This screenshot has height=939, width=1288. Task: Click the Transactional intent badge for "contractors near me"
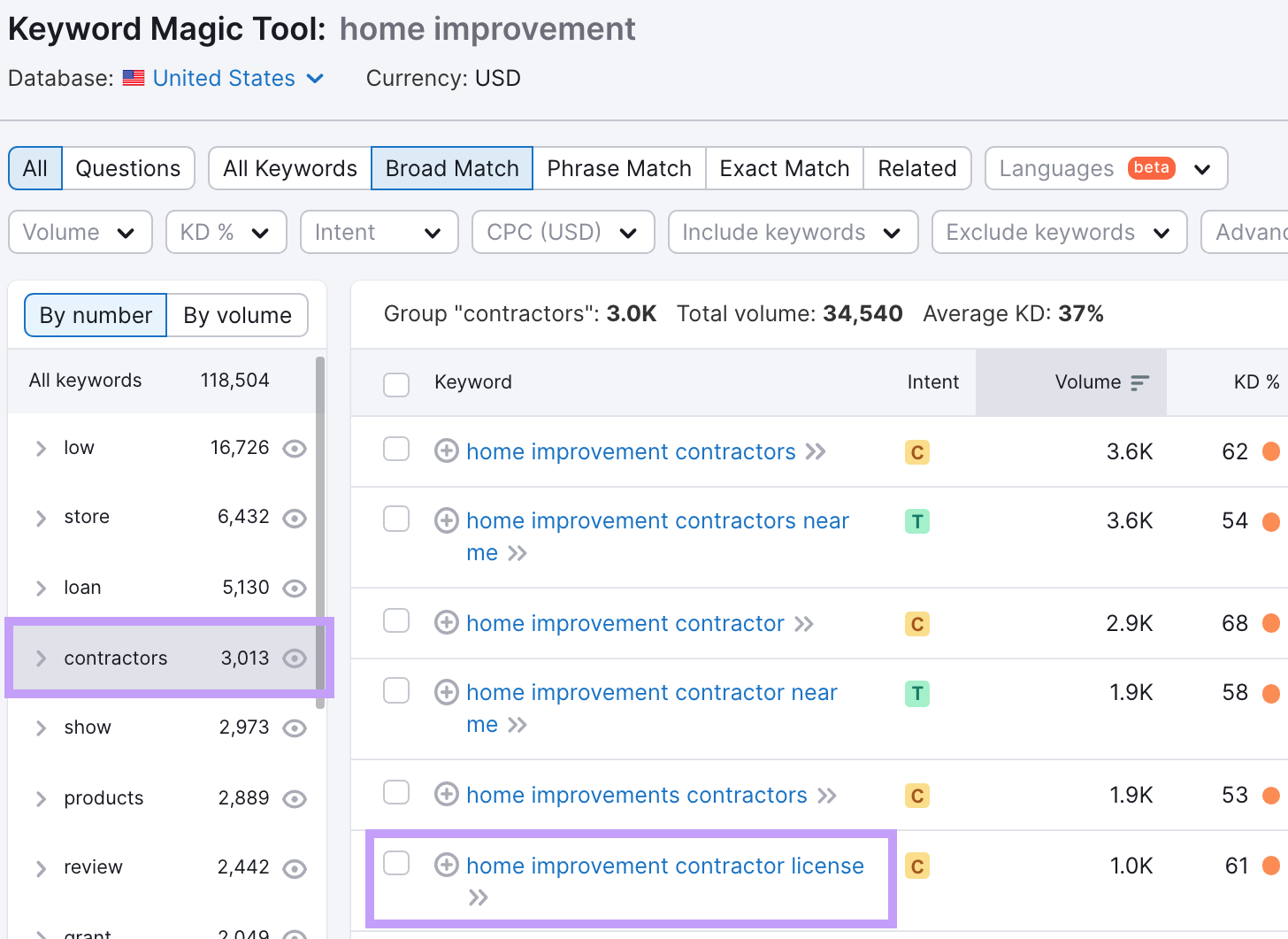coord(916,521)
